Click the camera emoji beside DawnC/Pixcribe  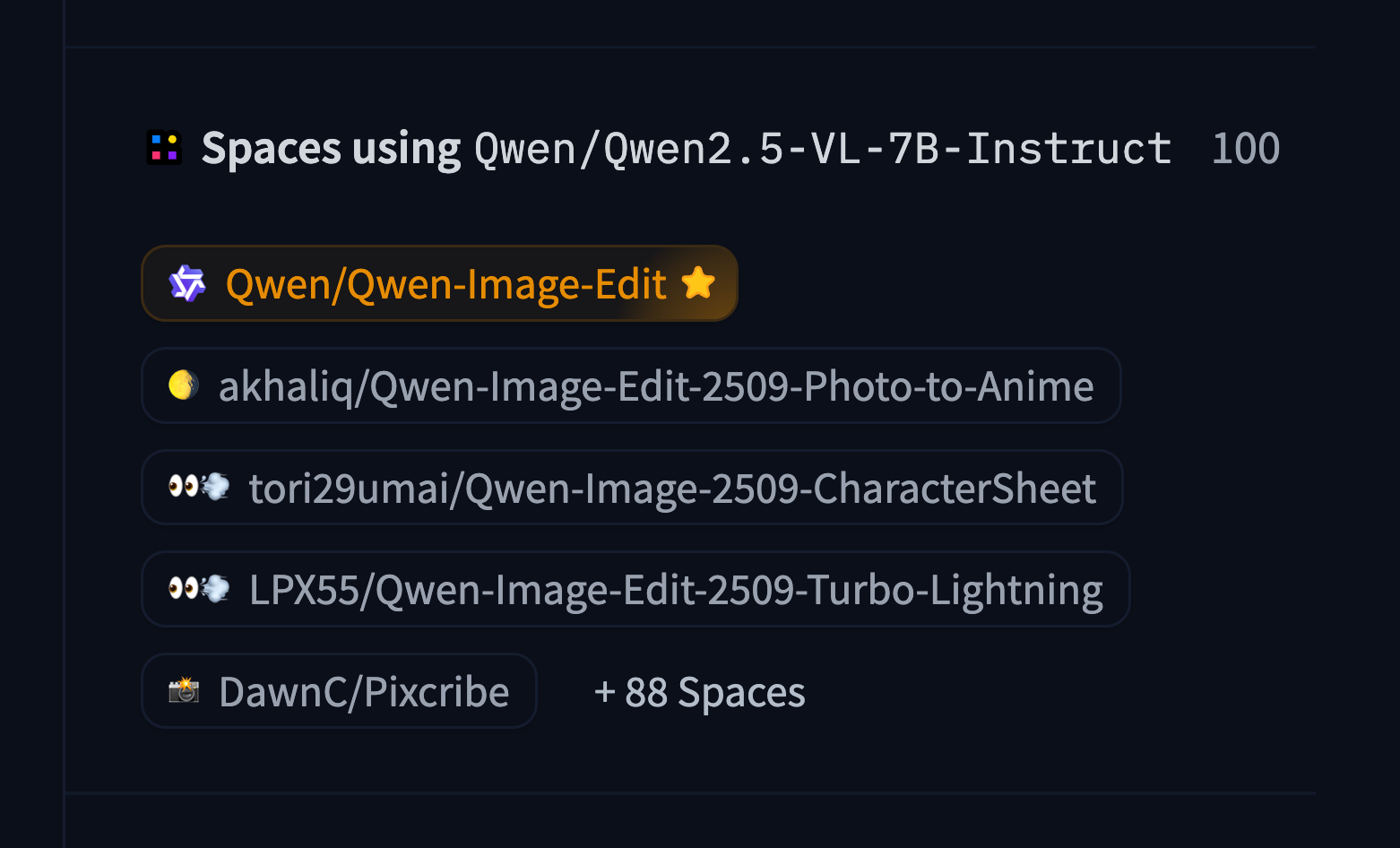click(x=184, y=690)
